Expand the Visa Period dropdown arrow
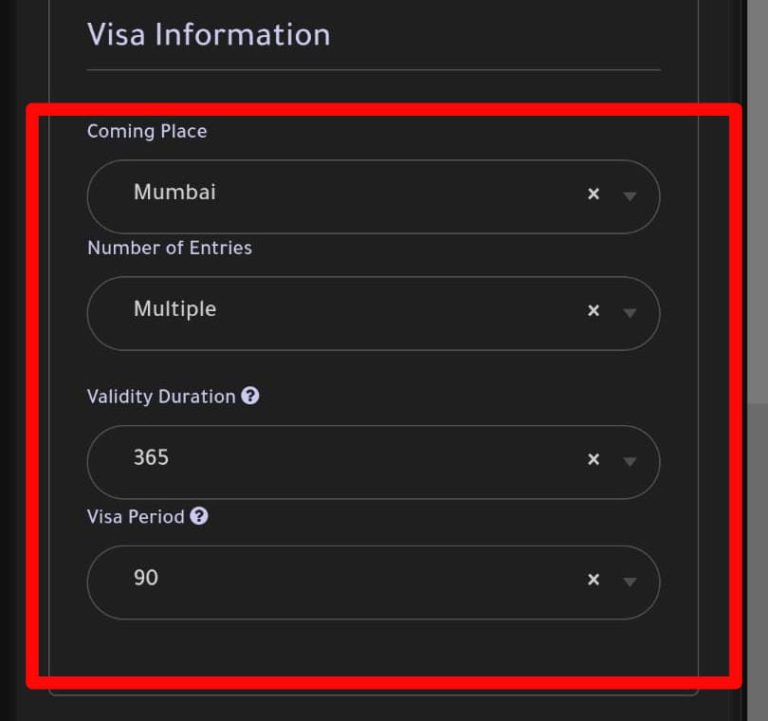768x721 pixels. pos(629,582)
